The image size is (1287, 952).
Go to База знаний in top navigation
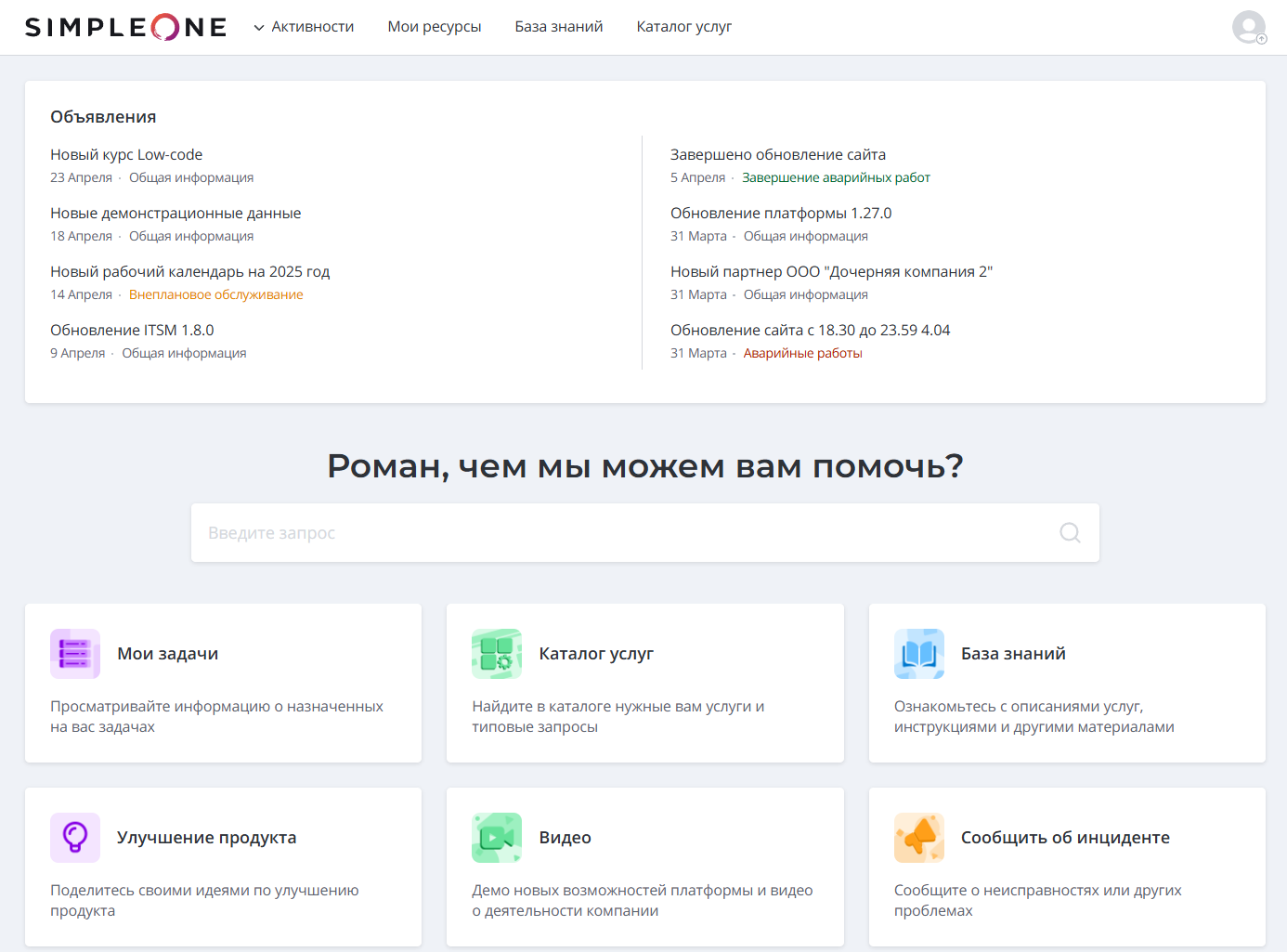tap(559, 27)
